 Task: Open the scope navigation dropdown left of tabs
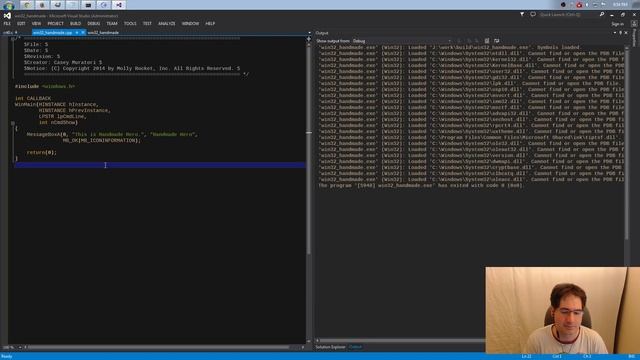(11, 33)
